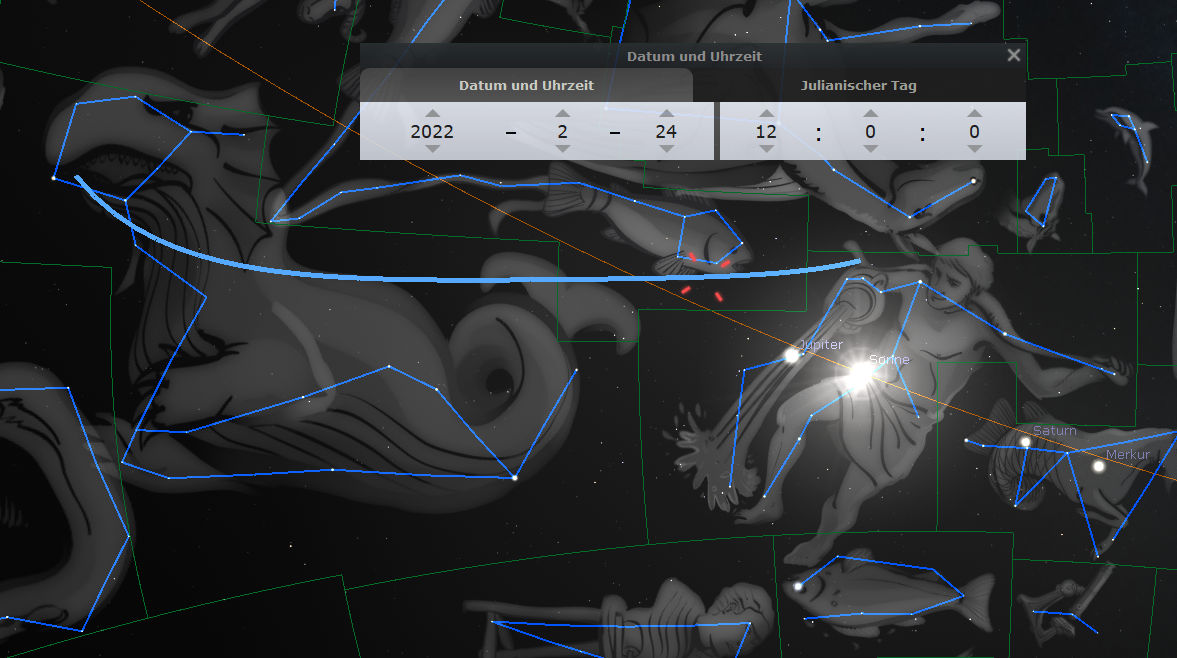The width and height of the screenshot is (1177, 658).
Task: Select the Datum und Uhrzeit tab
Action: tap(526, 86)
